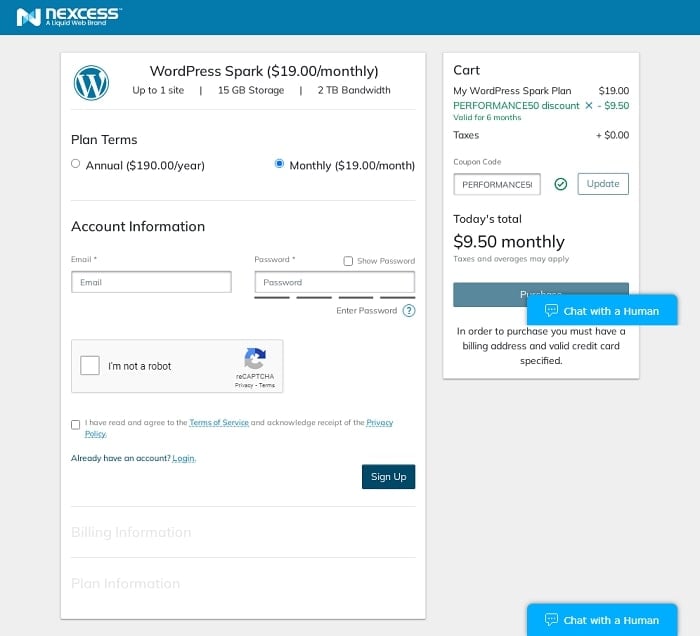Click the 'Valid for 6 months' note
The height and width of the screenshot is (636, 700).
(x=487, y=117)
